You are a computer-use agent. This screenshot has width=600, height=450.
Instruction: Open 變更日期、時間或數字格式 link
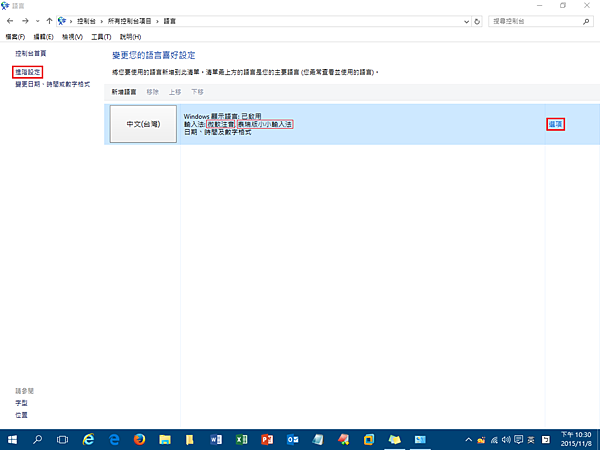pos(53,84)
